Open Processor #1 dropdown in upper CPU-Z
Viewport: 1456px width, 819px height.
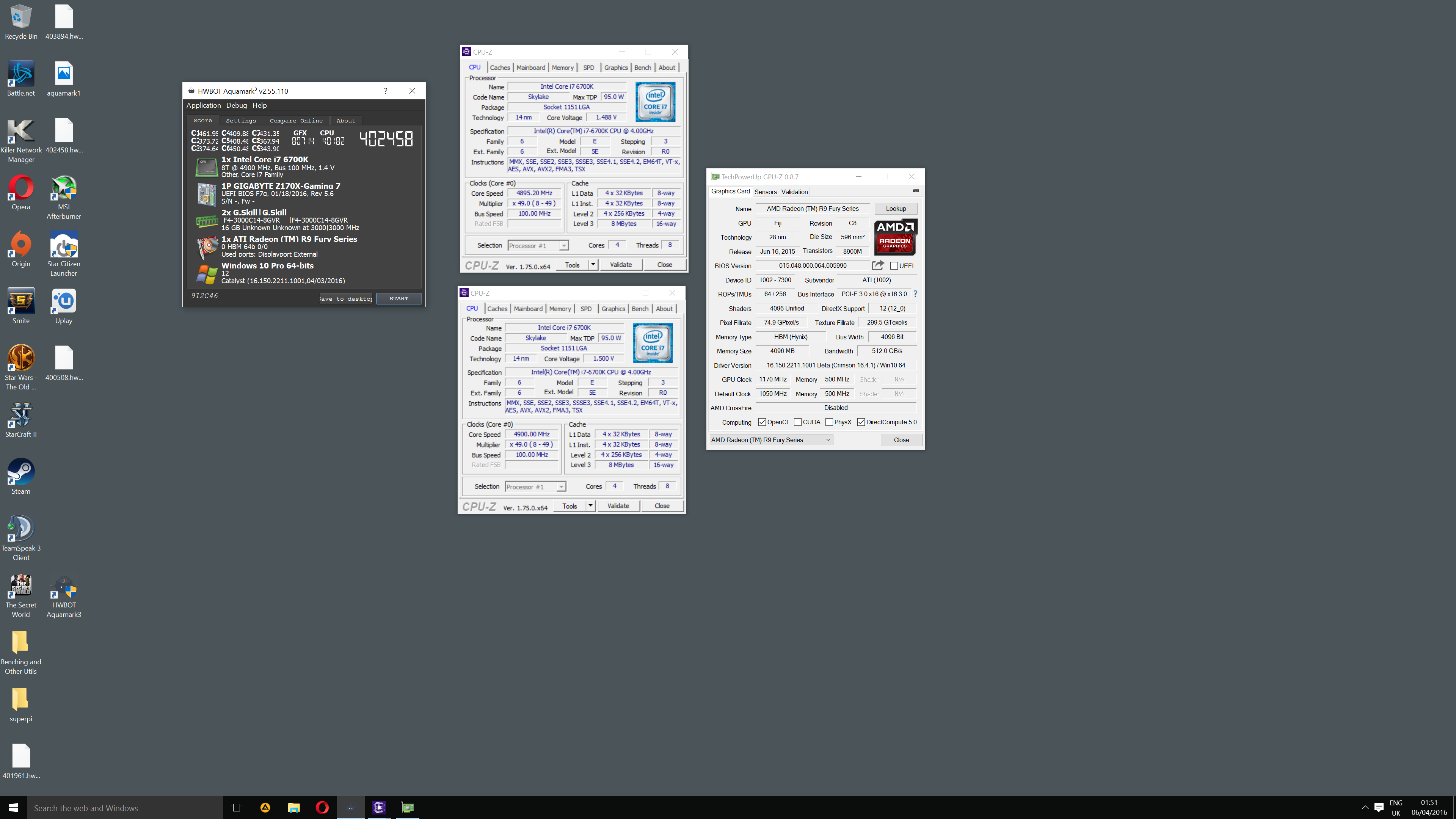tap(538, 245)
